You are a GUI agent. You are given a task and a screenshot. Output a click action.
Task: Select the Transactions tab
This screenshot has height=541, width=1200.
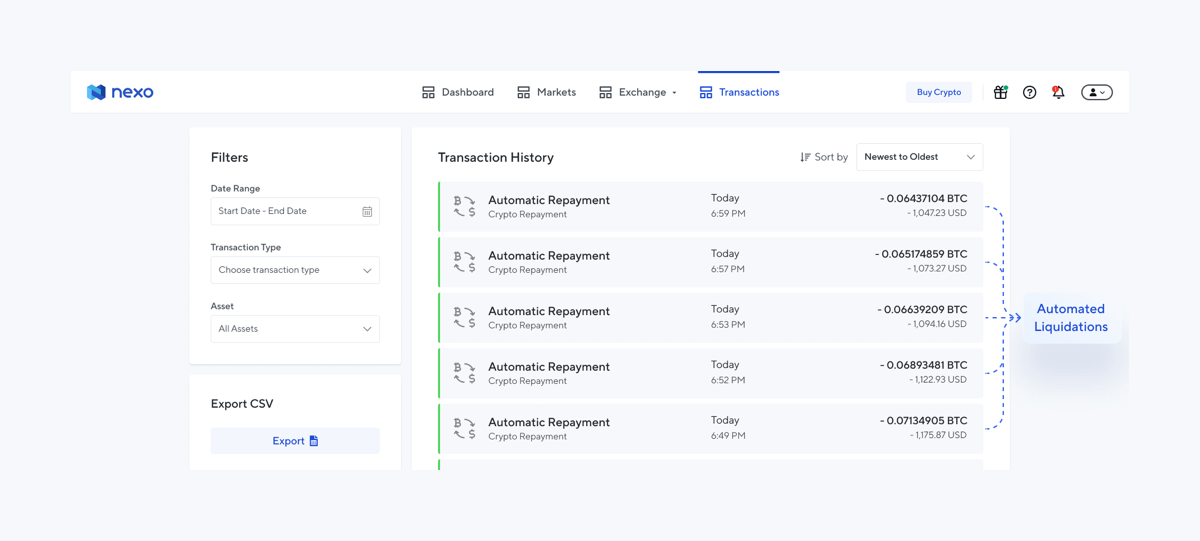[x=739, y=92]
